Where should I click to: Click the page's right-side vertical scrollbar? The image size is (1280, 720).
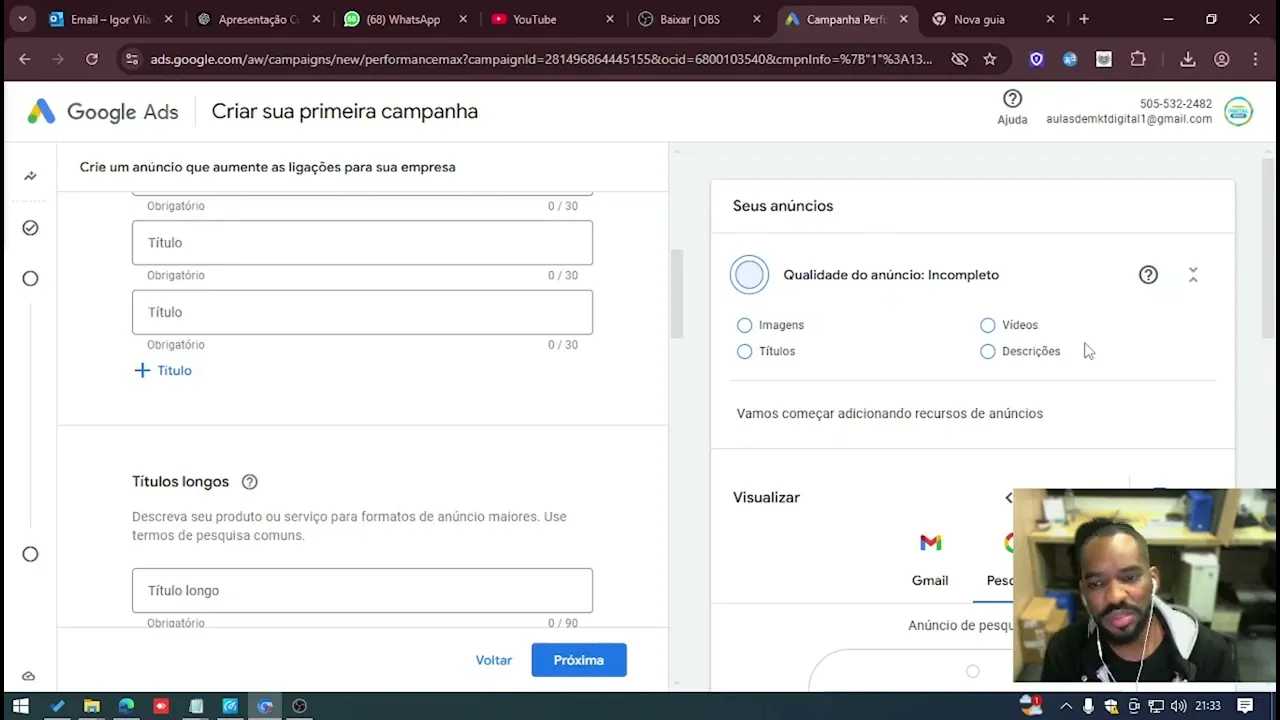tap(1268, 248)
